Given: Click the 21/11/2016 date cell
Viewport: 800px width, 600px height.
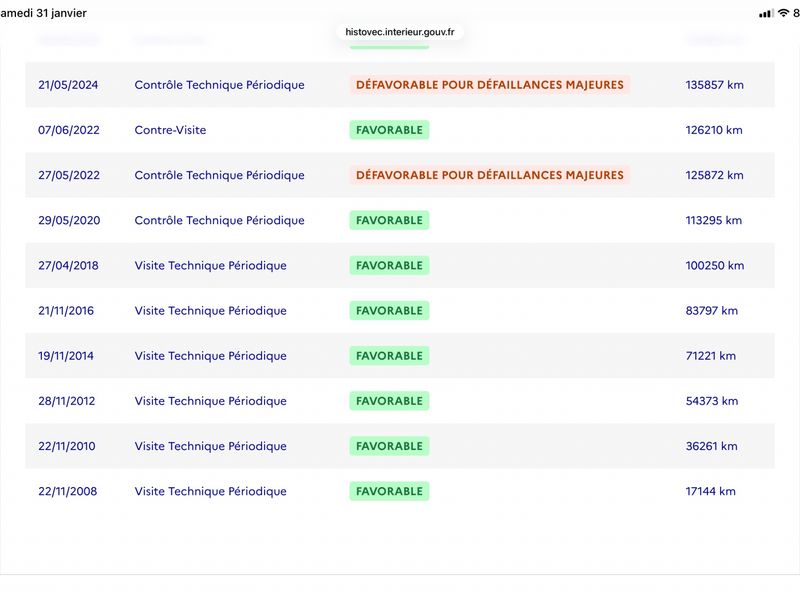Looking at the screenshot, I should 66,311.
